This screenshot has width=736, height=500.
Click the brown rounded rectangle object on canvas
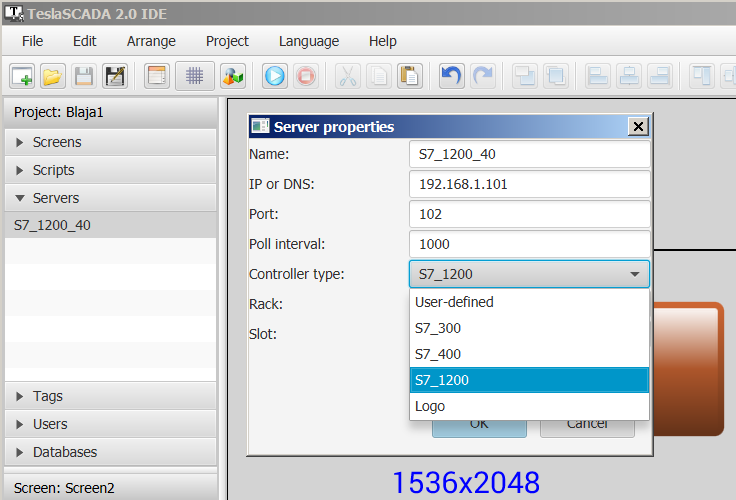[x=688, y=369]
